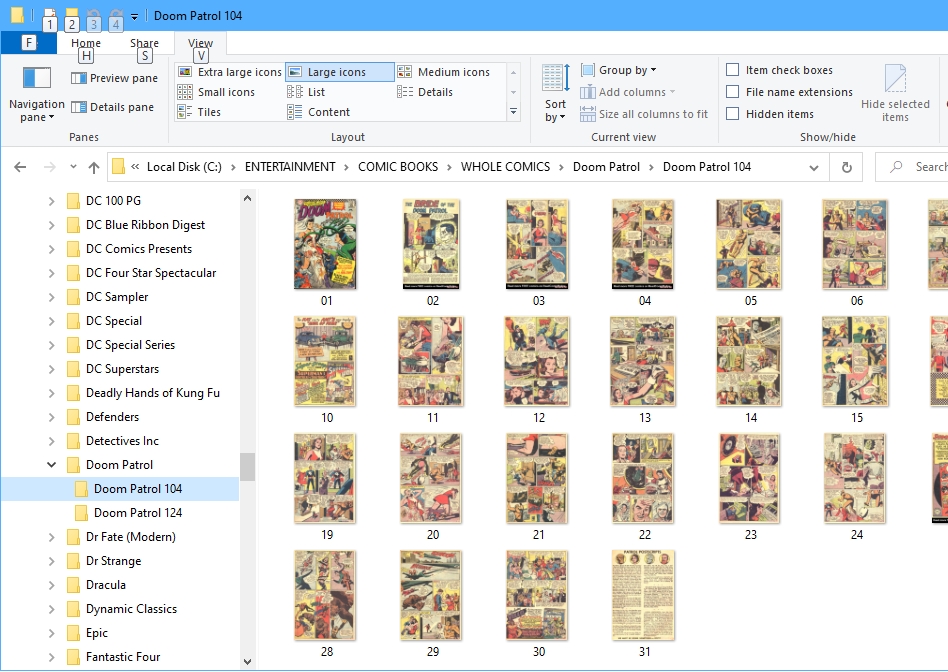Expand the DC Comics Presents tree node
The width and height of the screenshot is (948, 672).
51,249
